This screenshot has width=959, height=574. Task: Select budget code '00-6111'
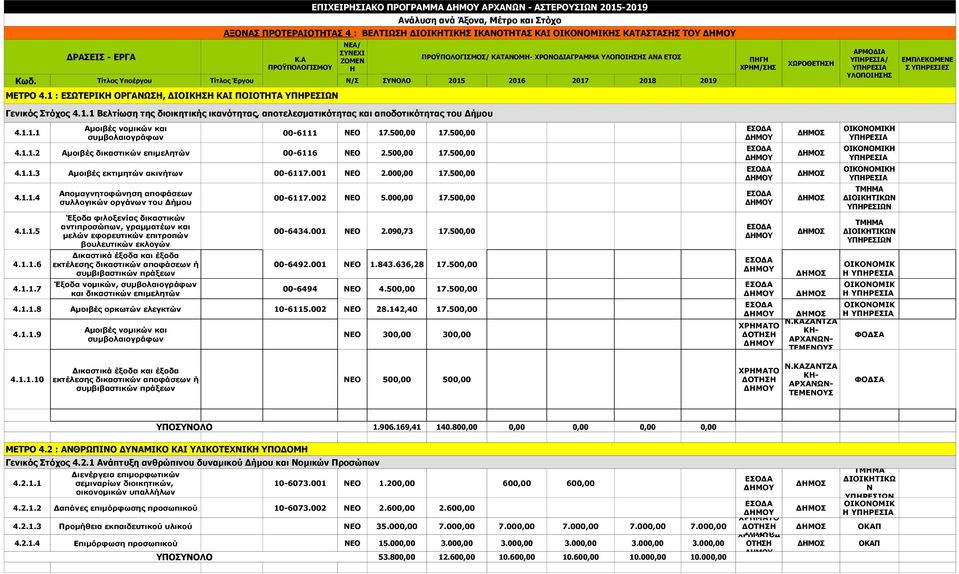click(x=300, y=133)
